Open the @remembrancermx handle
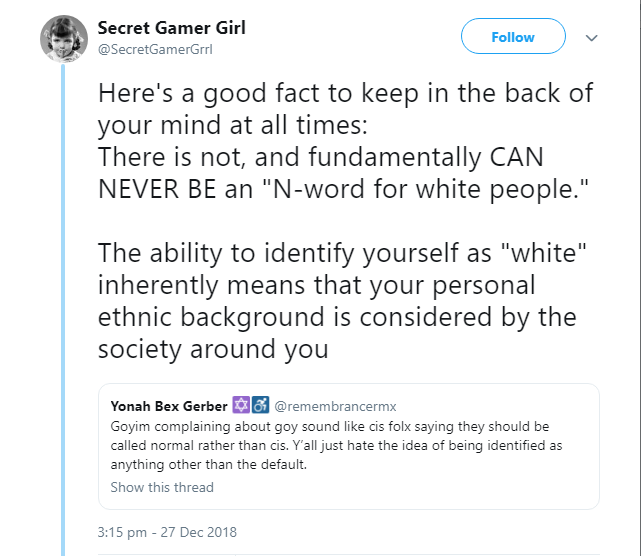Image resolution: width=641 pixels, height=556 pixels. coord(335,406)
